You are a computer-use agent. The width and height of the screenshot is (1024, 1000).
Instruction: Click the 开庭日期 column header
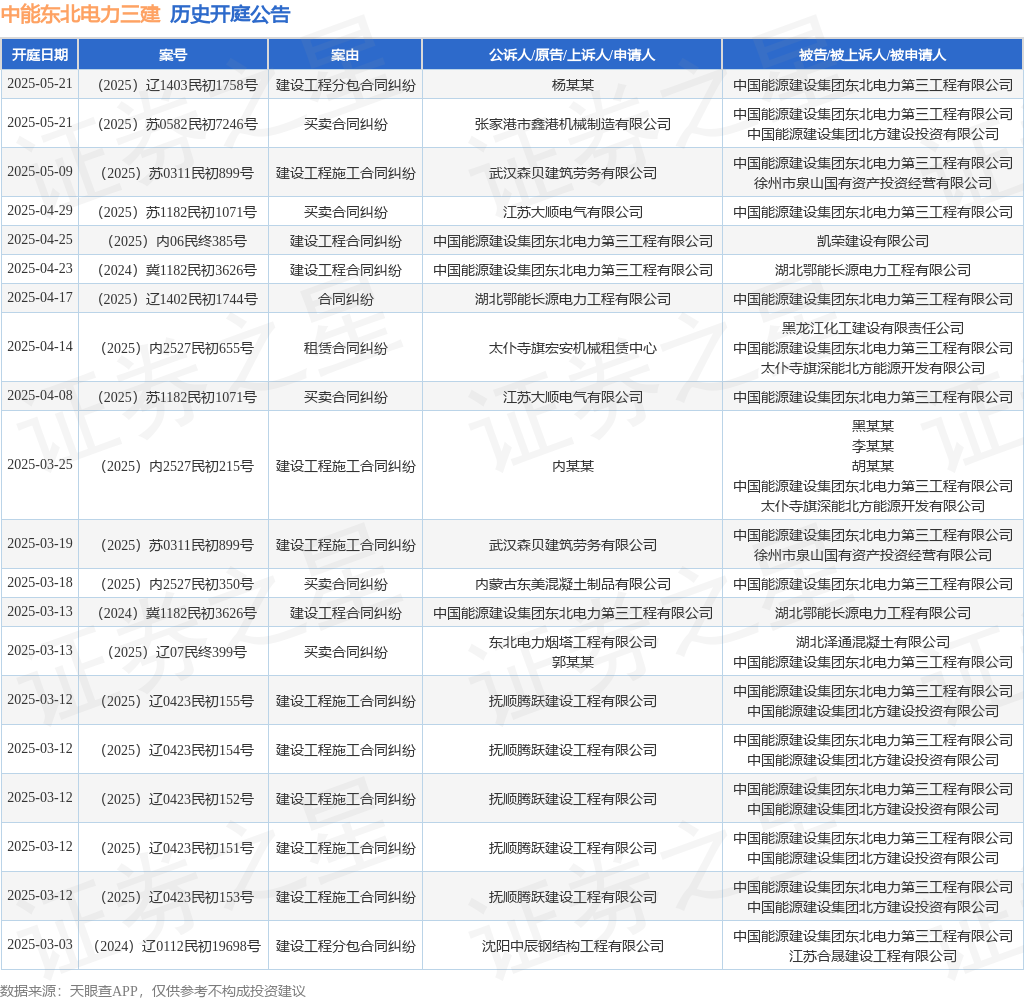(40, 55)
